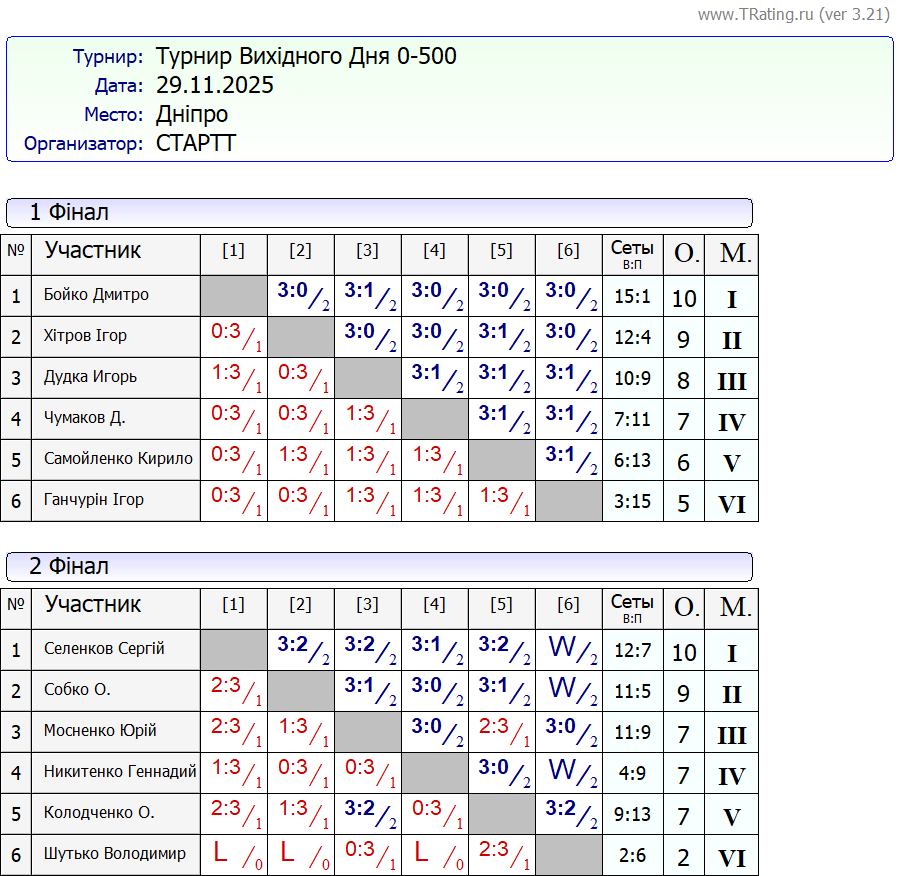The height and width of the screenshot is (876, 900).
Task: Click participant Никитенко Геннадий
Action: 119,772
